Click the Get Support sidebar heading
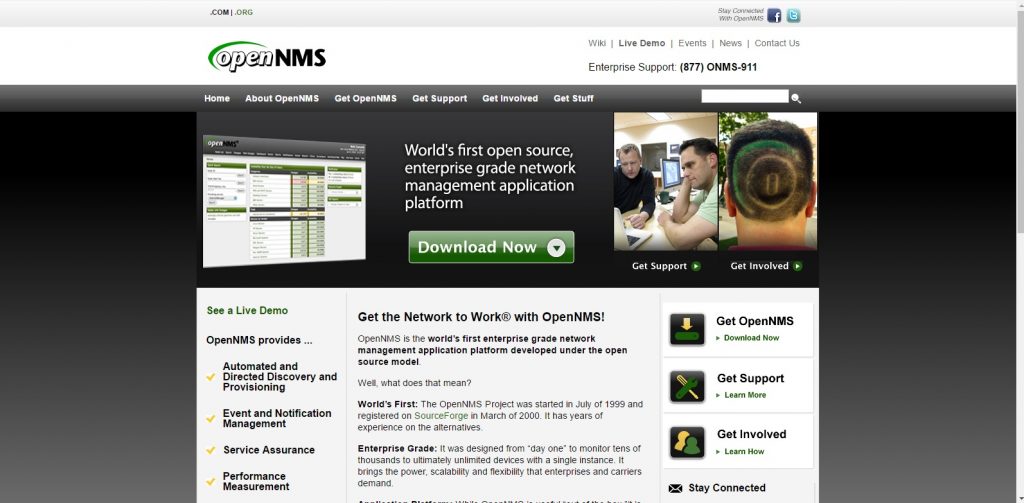 750,379
